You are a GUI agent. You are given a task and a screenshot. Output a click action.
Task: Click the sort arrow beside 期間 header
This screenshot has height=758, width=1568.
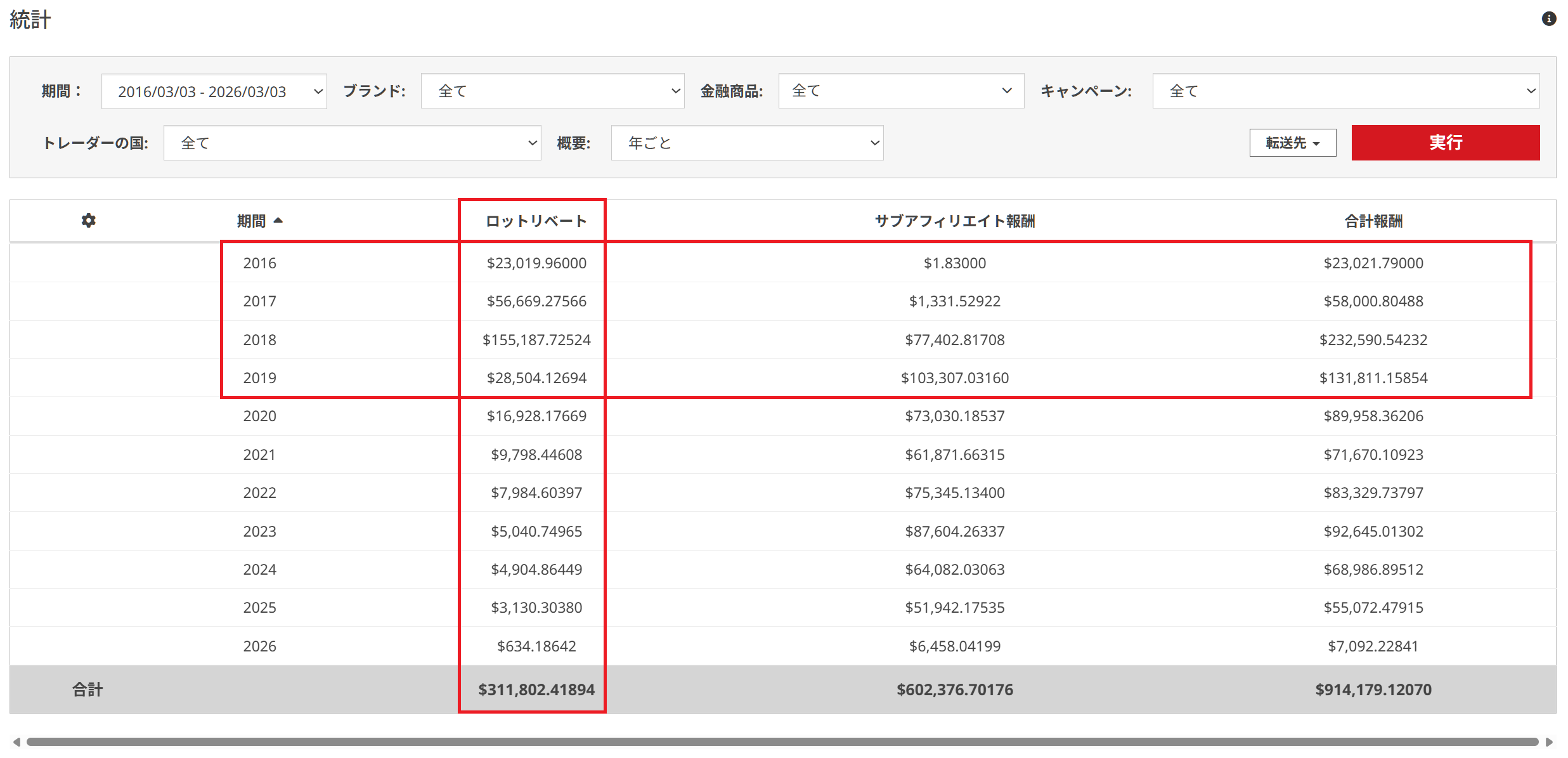click(278, 220)
